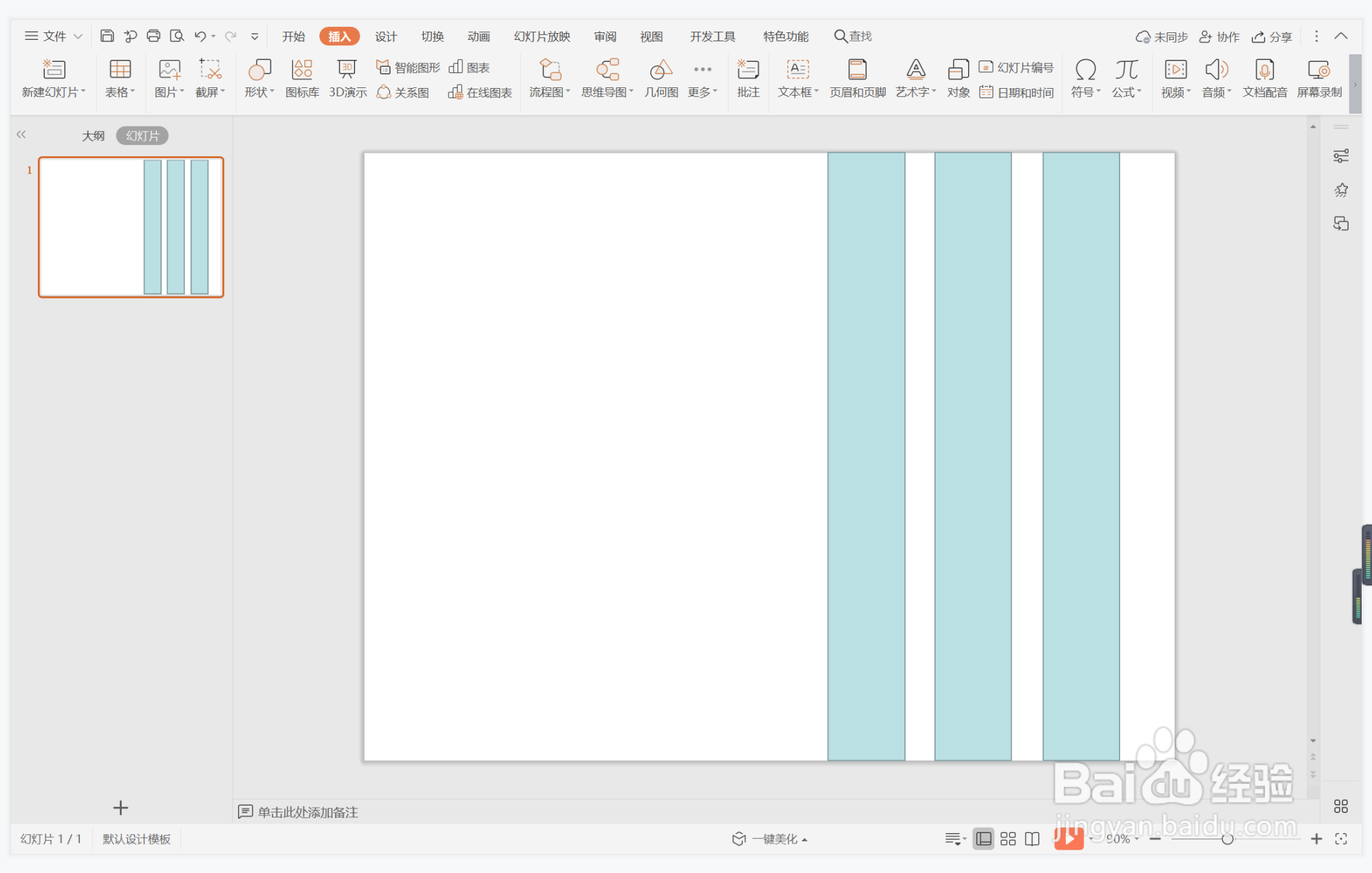
Task: Open the 图标库 icon library
Action: pos(301,78)
